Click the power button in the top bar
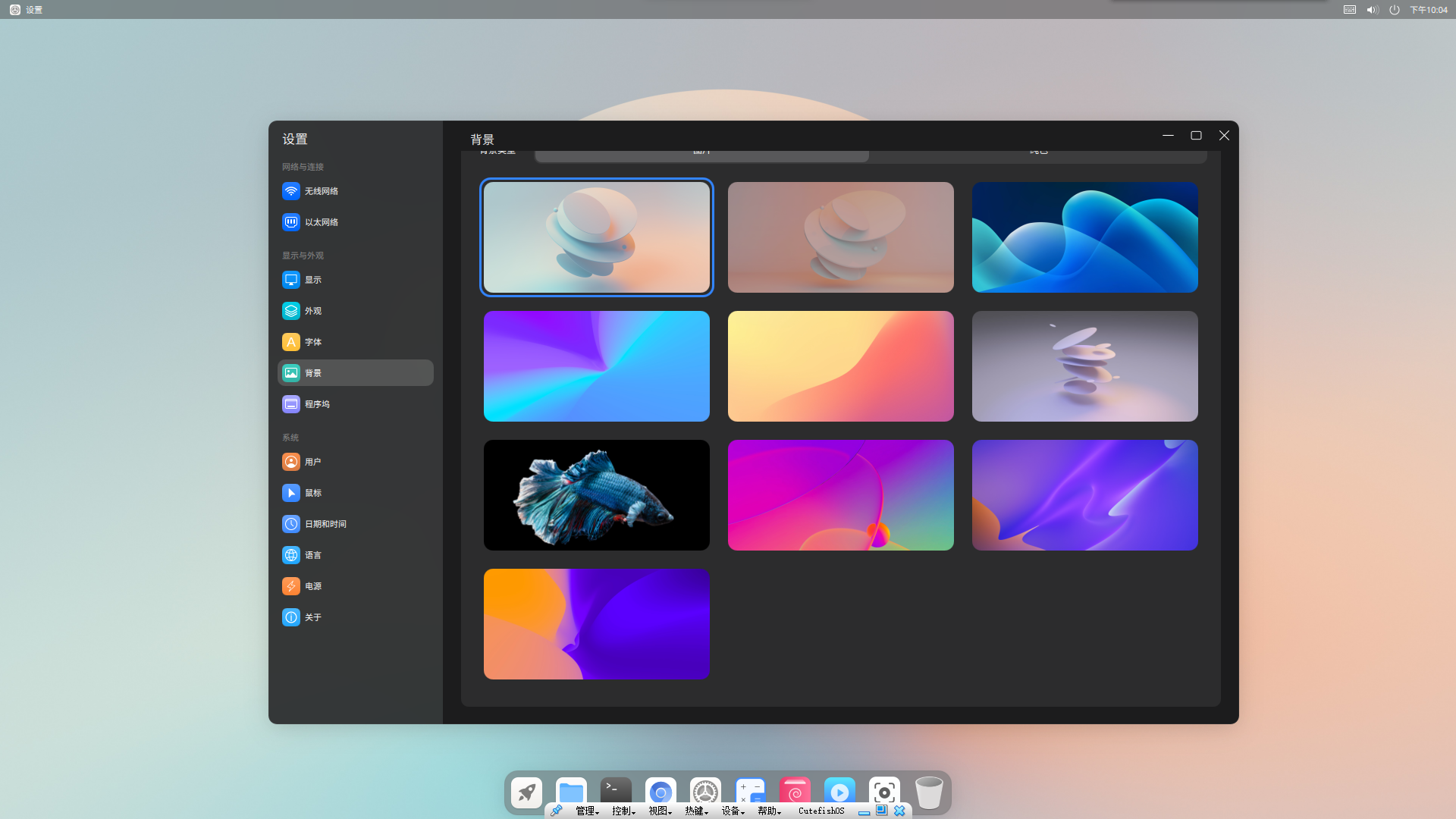Screen dimensions: 1456x819 (x=1394, y=10)
